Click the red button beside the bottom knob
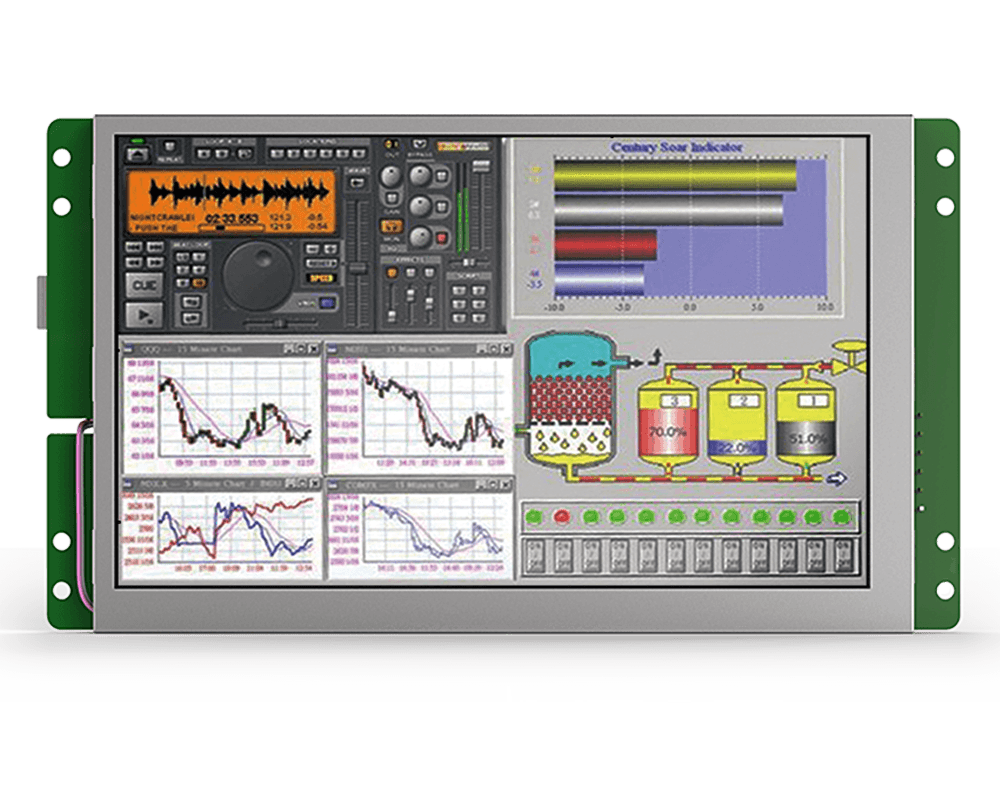Screen dimensions: 1000x785 point(441,238)
